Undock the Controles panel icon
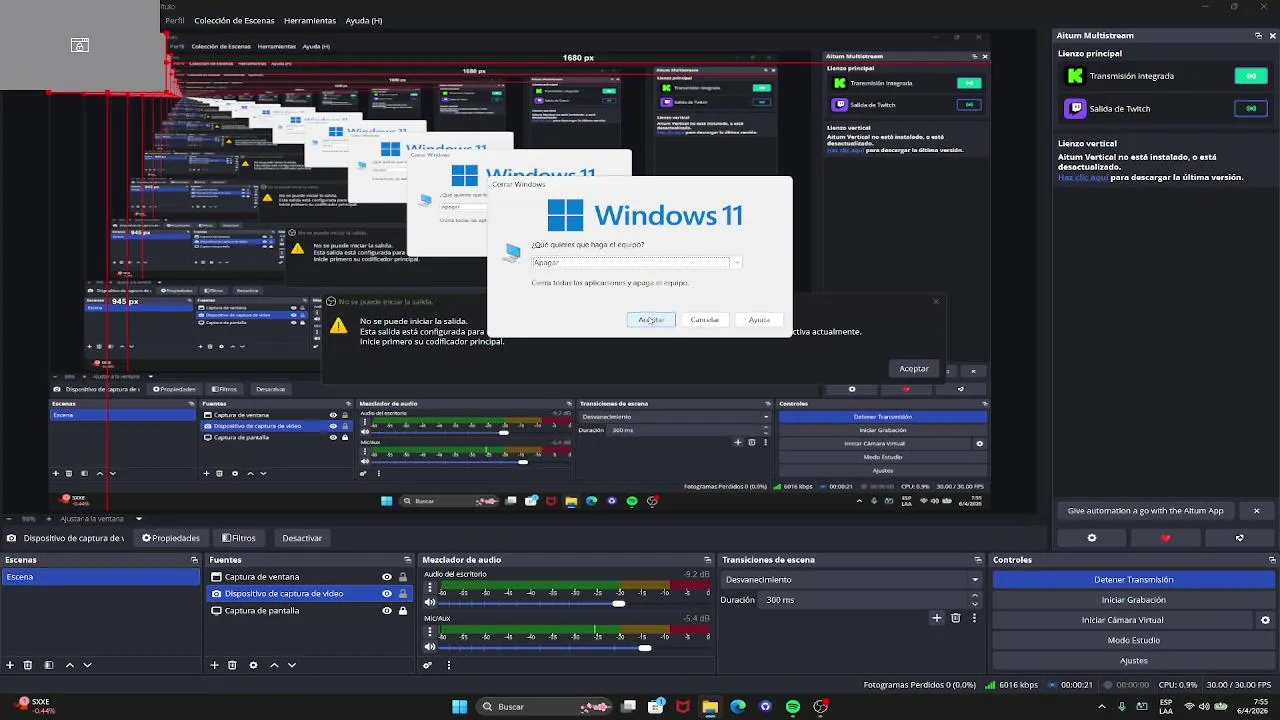The image size is (1280, 720). [1272, 560]
